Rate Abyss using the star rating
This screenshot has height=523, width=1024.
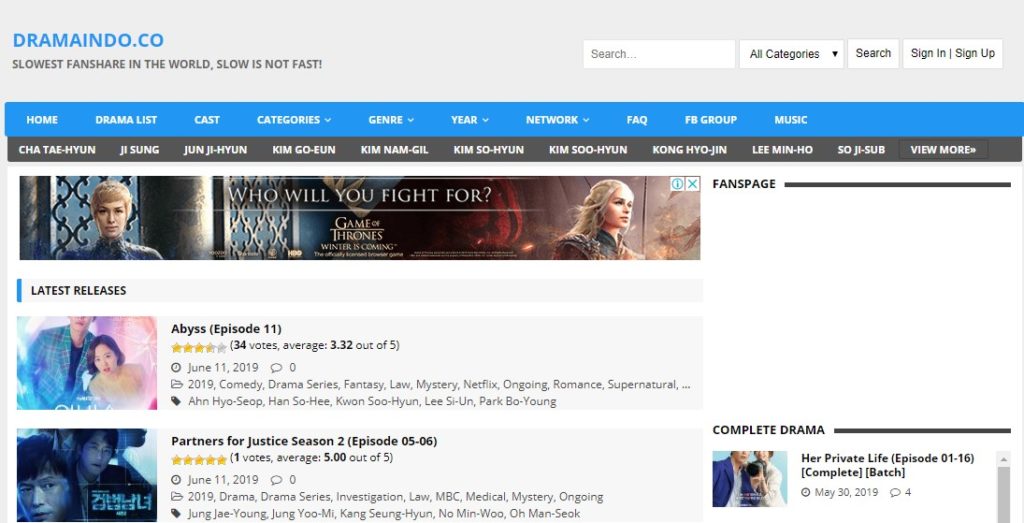[199, 348]
